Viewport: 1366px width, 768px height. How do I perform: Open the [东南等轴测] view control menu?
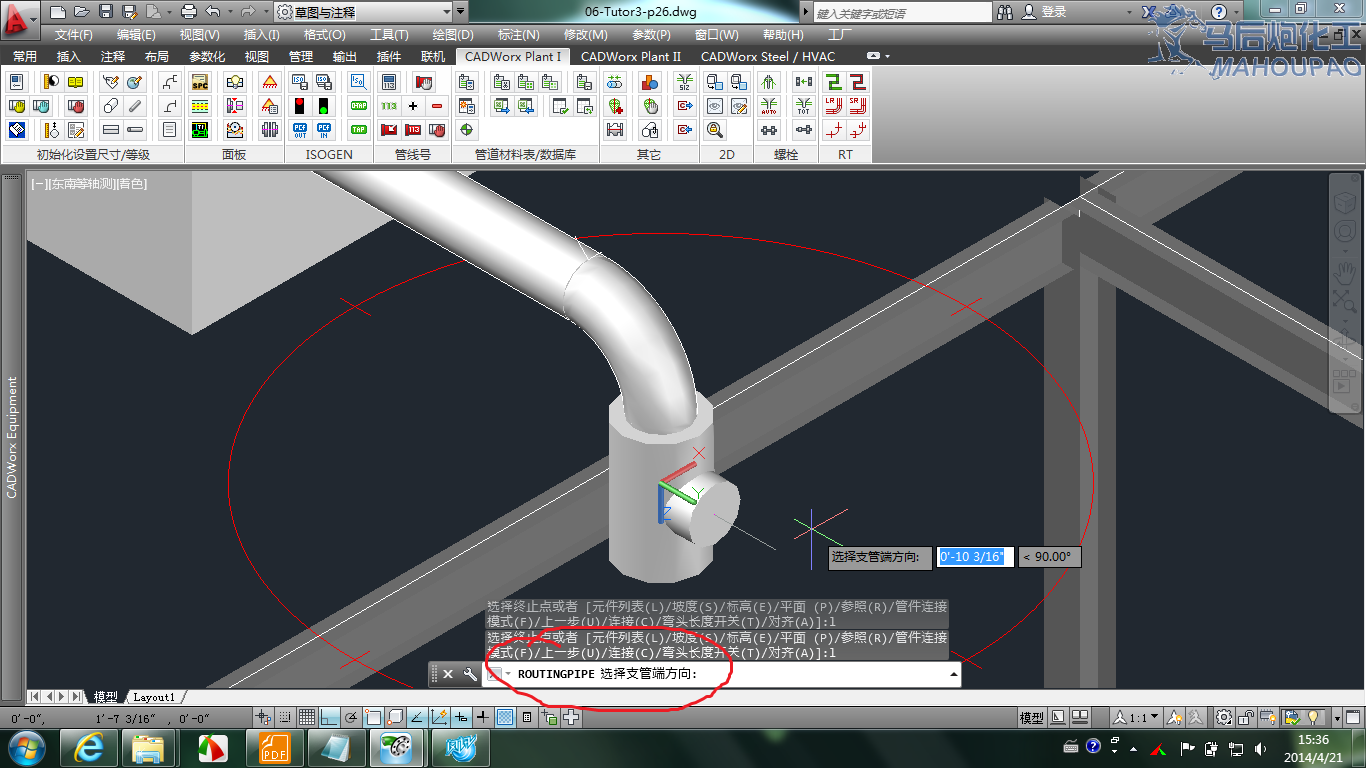(82, 183)
